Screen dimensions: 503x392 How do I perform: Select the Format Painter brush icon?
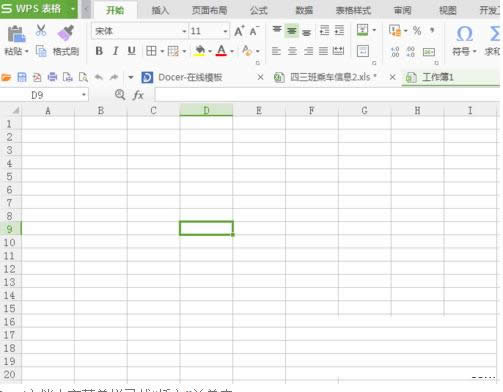(66, 32)
